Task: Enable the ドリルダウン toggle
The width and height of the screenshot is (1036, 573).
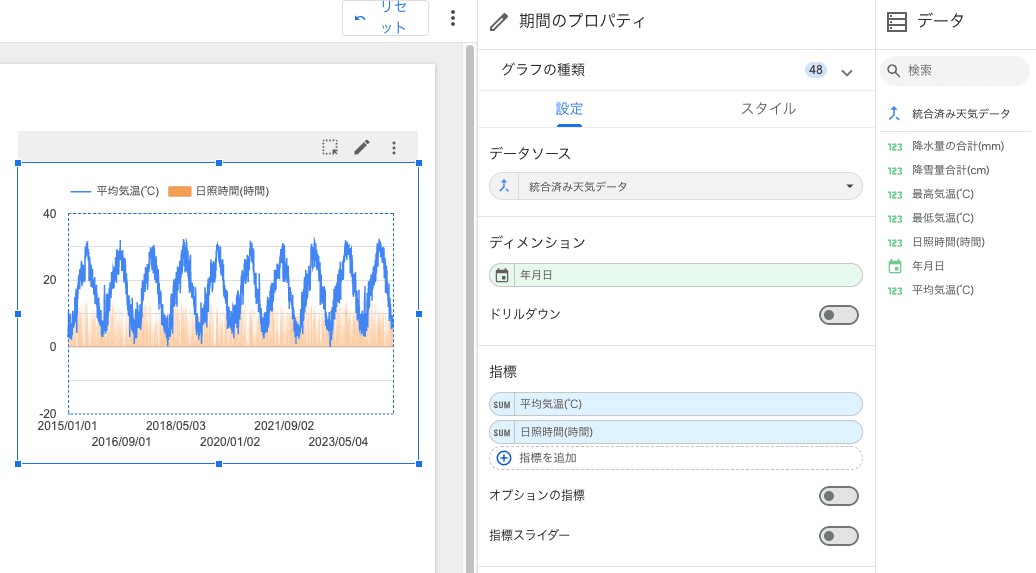Action: point(838,315)
